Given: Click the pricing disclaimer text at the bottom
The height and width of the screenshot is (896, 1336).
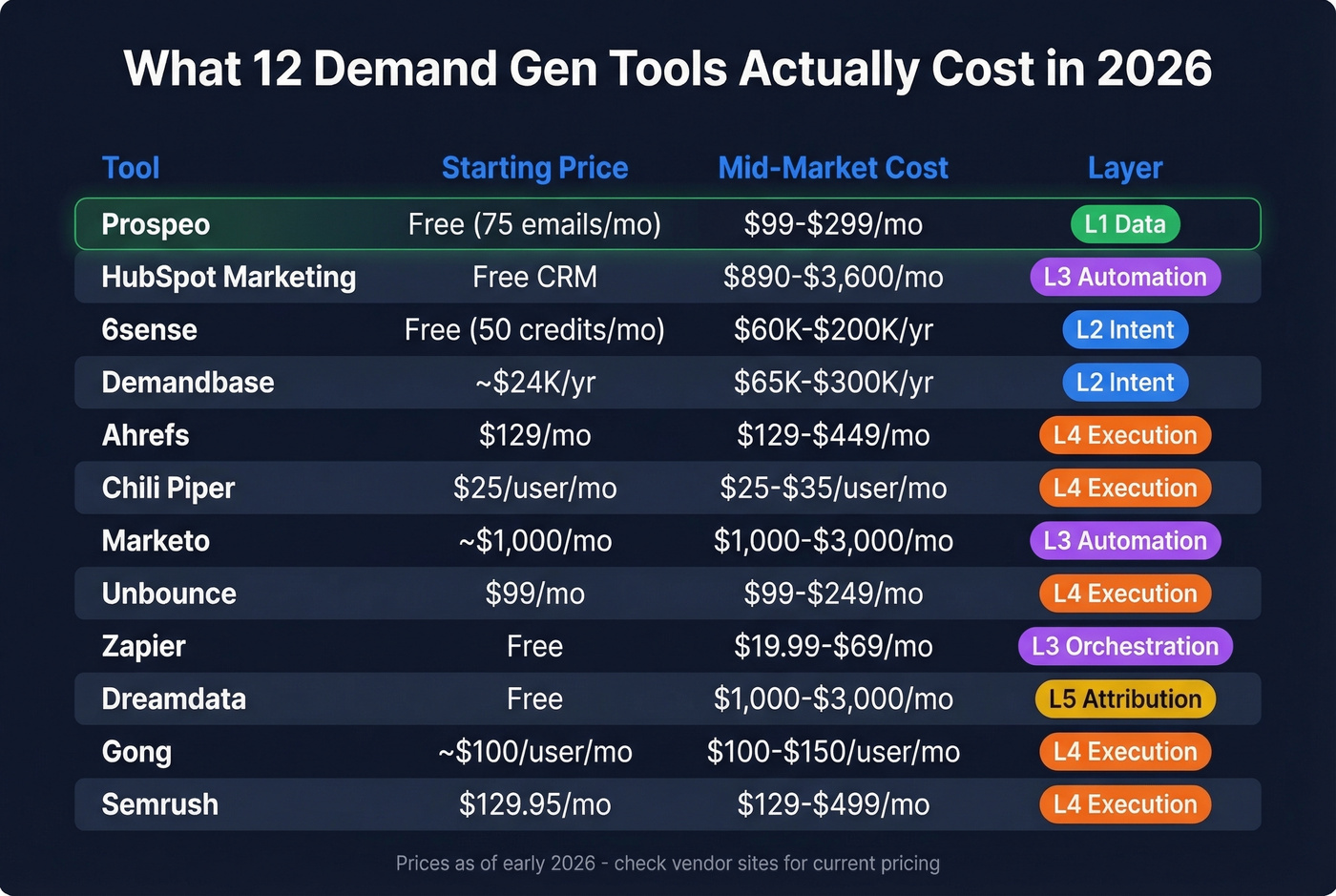Looking at the screenshot, I should click(668, 863).
